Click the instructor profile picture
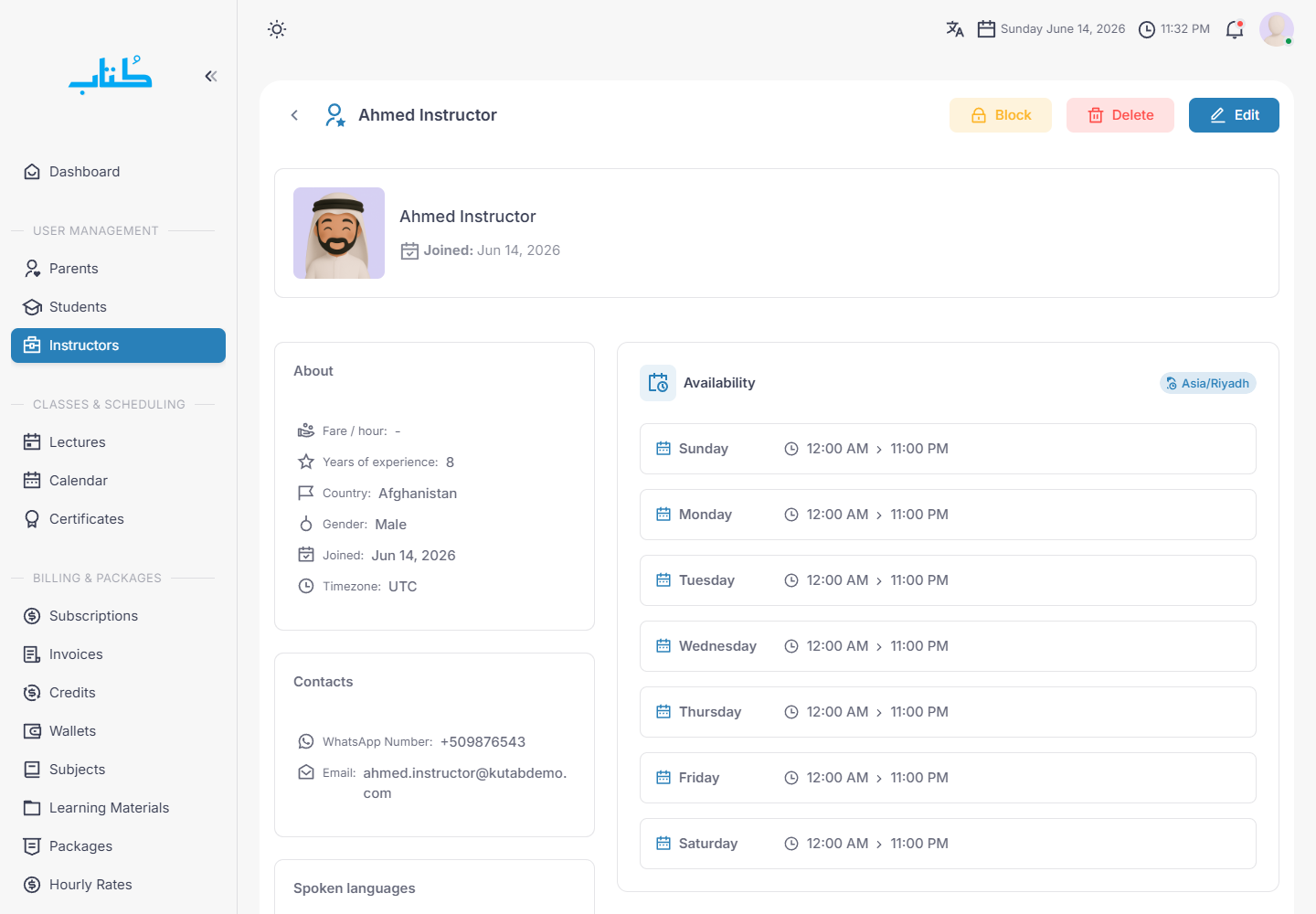The height and width of the screenshot is (914, 1316). (339, 233)
